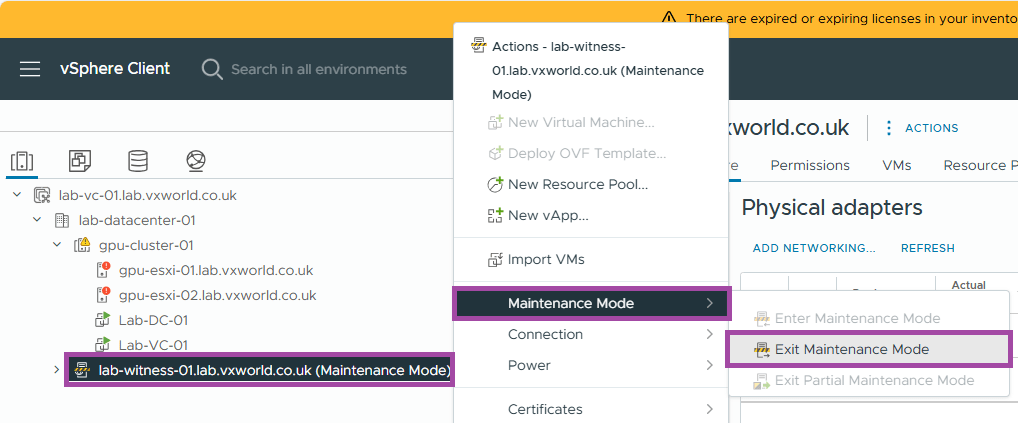Click the license warning triangle icon

(669, 18)
